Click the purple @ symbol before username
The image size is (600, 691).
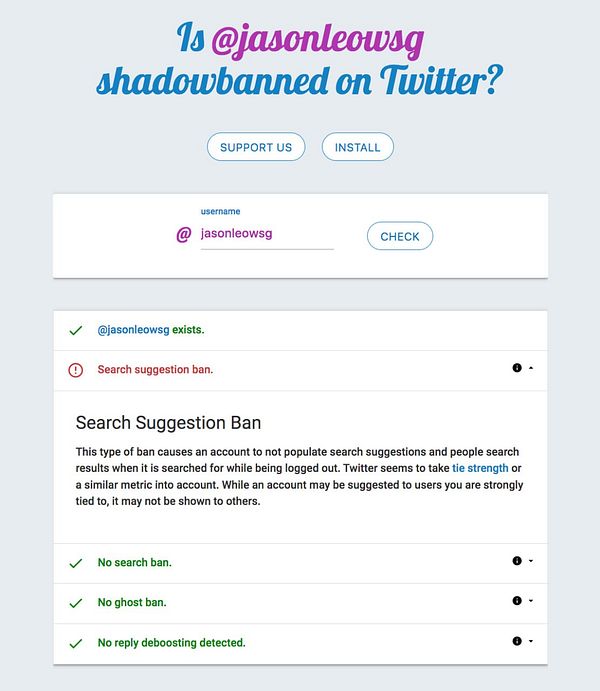(x=183, y=235)
